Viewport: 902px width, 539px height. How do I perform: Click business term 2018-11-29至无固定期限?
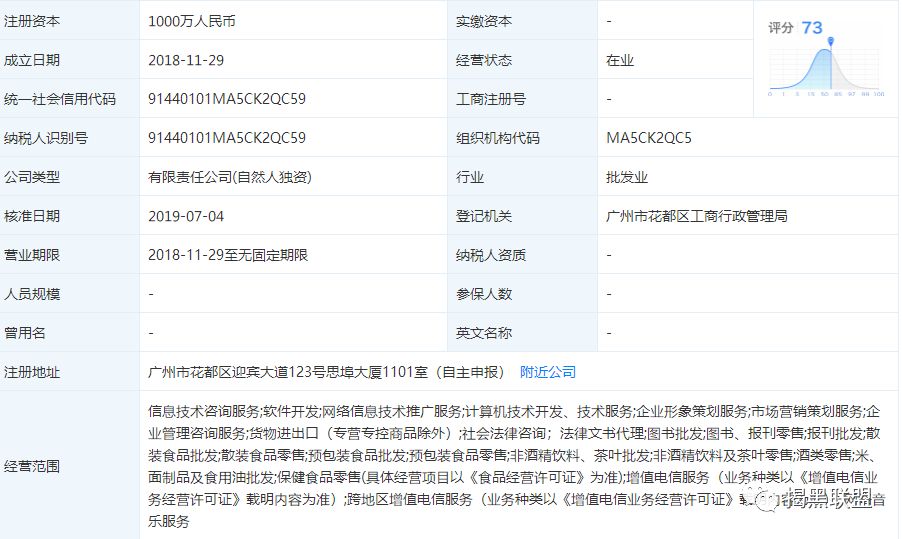pyautogui.click(x=228, y=255)
